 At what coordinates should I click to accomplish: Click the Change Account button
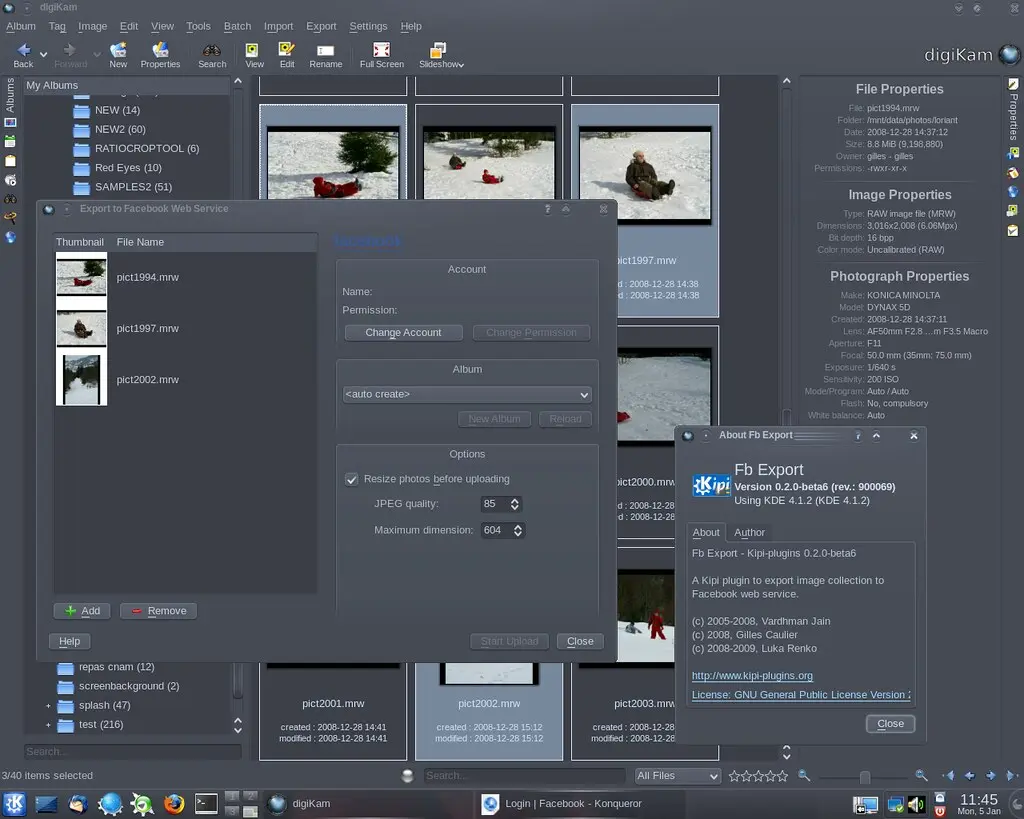tap(403, 332)
